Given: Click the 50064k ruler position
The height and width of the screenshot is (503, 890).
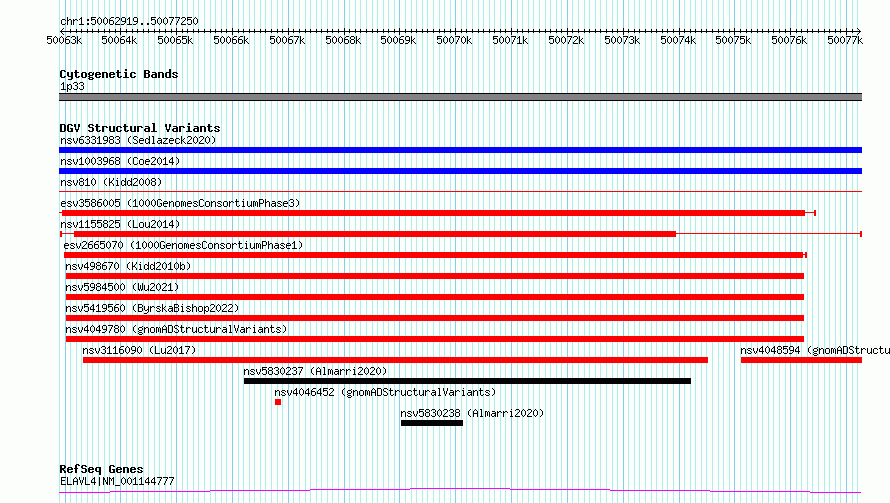Looking at the screenshot, I should [x=119, y=40].
